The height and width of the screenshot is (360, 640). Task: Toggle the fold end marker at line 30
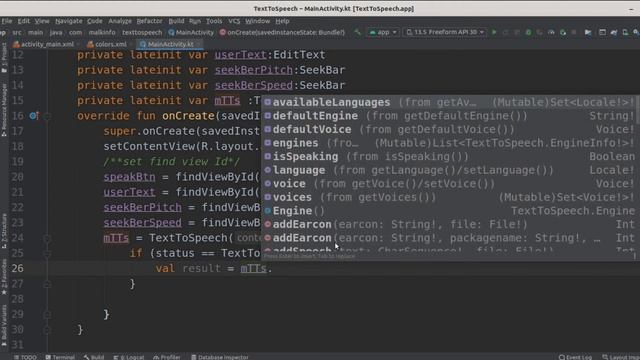click(47, 329)
